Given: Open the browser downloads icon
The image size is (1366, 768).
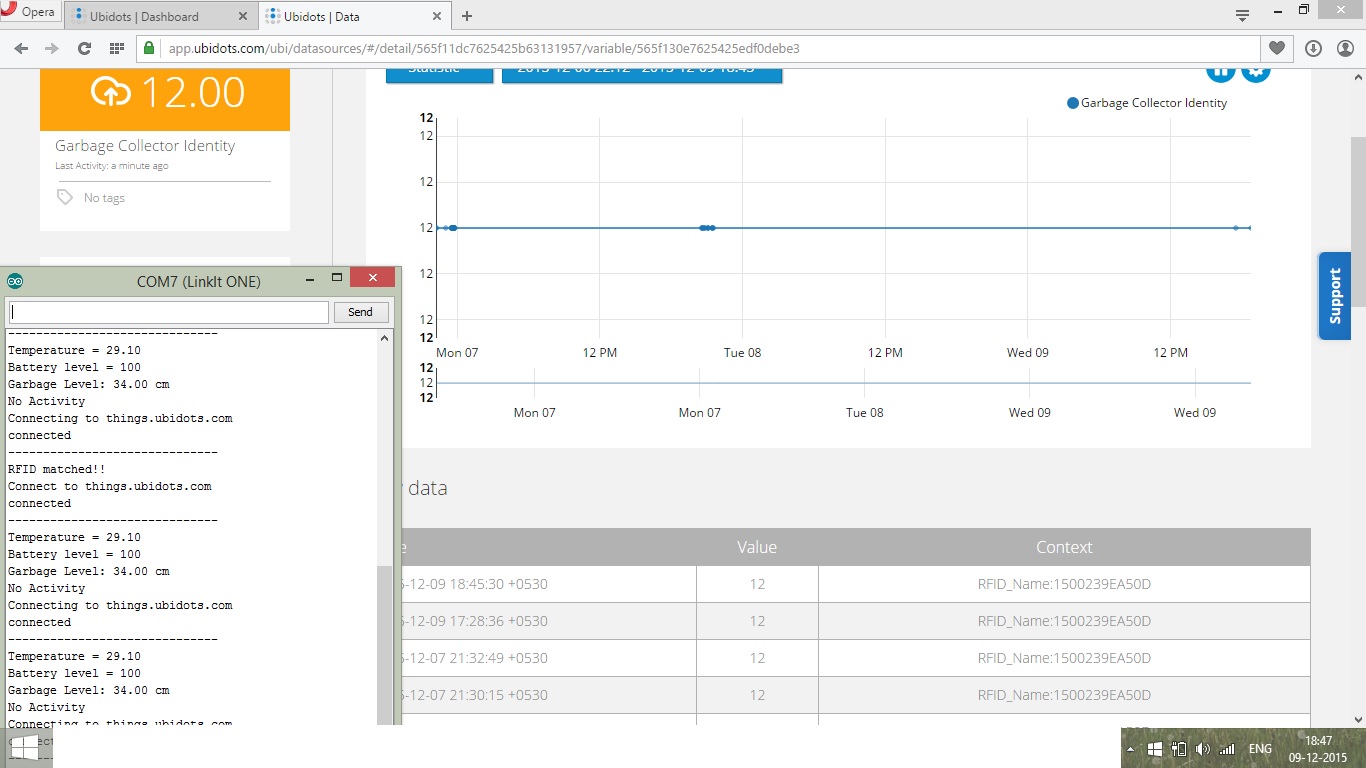Looking at the screenshot, I should 1313,48.
